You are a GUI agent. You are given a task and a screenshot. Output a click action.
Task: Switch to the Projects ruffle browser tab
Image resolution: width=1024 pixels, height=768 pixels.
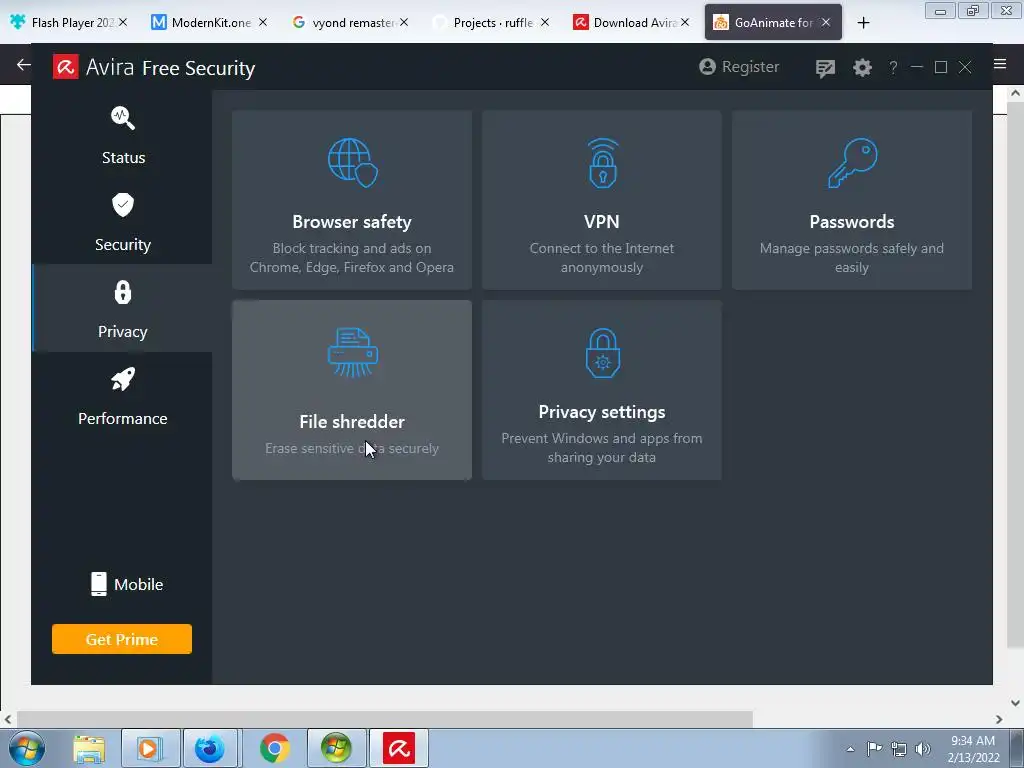click(x=491, y=22)
